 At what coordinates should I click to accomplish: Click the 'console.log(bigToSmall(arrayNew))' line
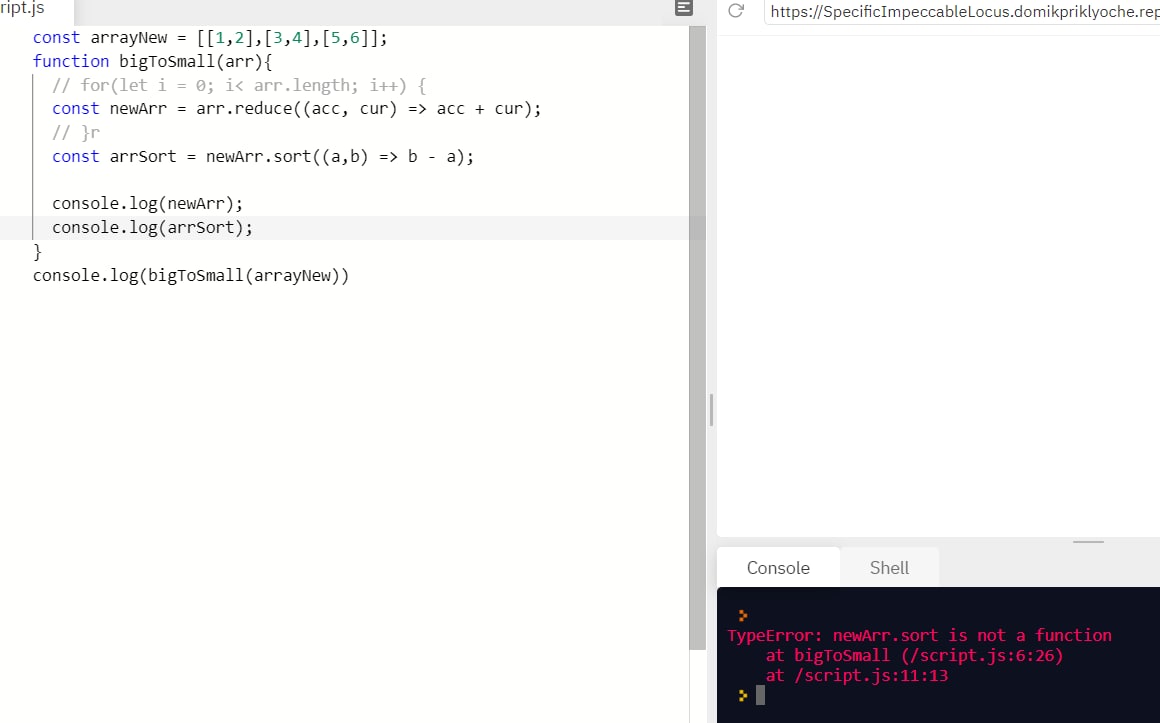pos(191,275)
